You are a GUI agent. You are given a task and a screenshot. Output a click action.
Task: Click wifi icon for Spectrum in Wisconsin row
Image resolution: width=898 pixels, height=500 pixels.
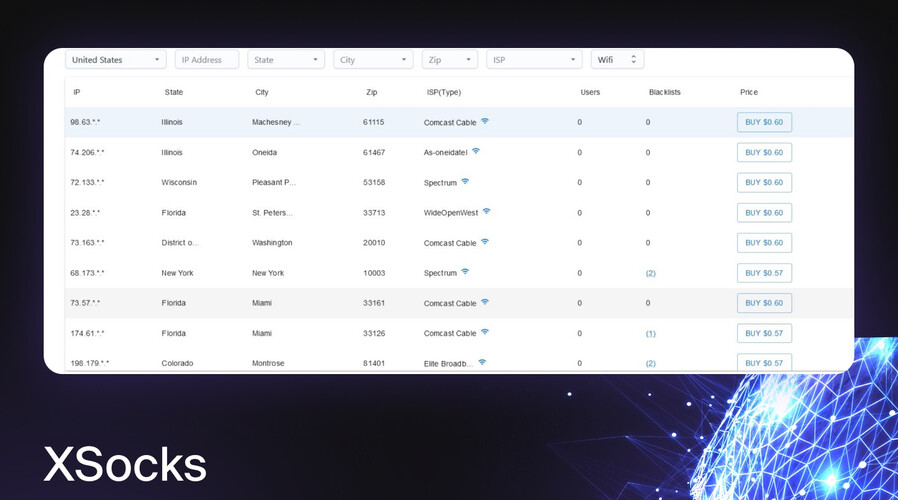click(x=465, y=182)
